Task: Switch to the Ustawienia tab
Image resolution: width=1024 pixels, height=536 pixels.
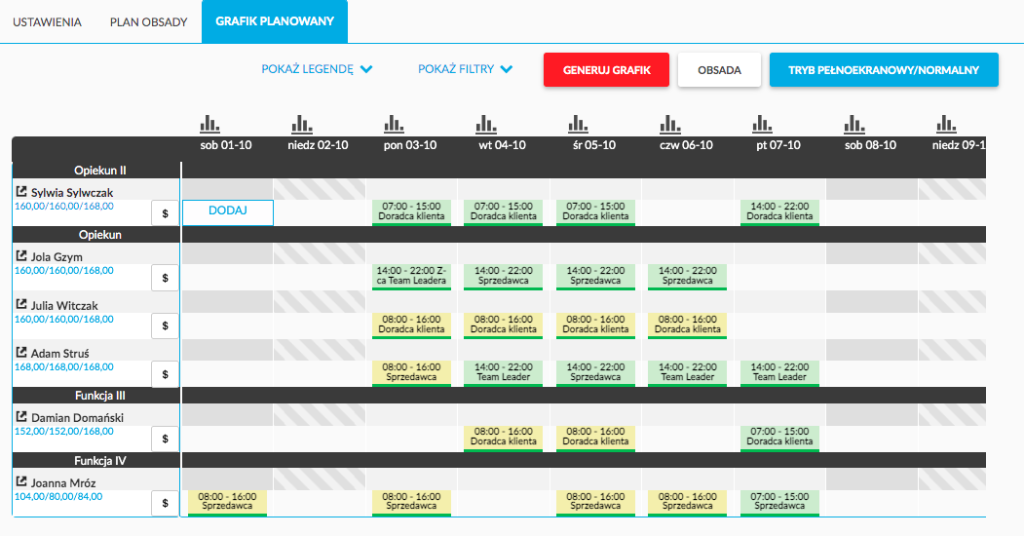Action: 47,22
